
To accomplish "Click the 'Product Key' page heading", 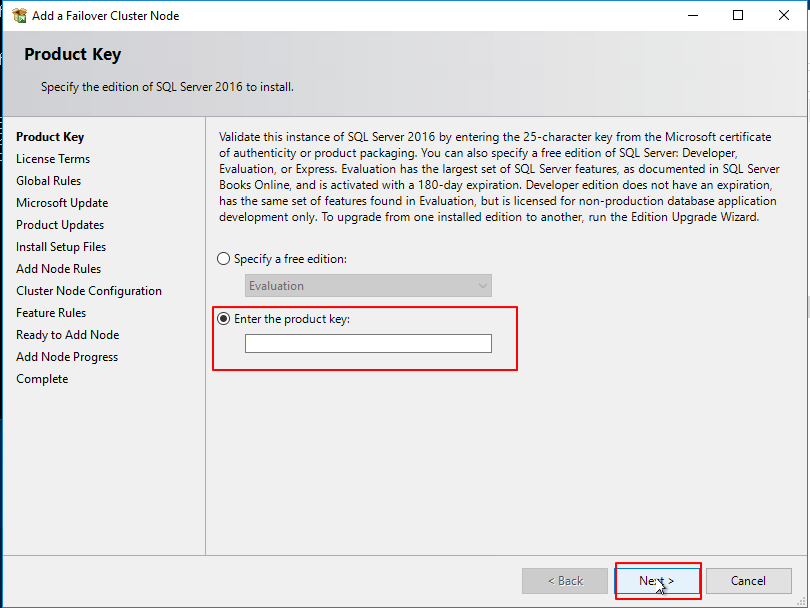I will [73, 54].
